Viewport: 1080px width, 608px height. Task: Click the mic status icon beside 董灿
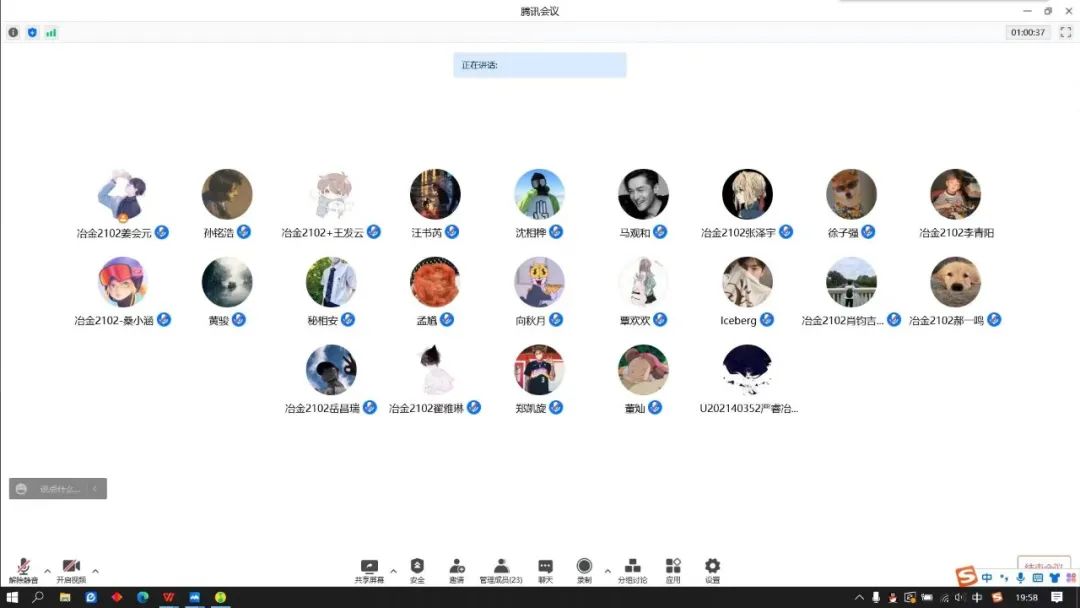tap(654, 408)
